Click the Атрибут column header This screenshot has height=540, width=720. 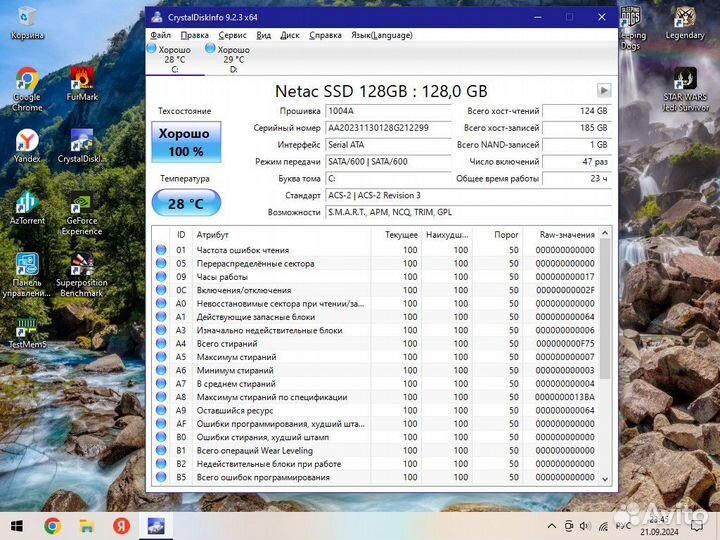point(281,235)
